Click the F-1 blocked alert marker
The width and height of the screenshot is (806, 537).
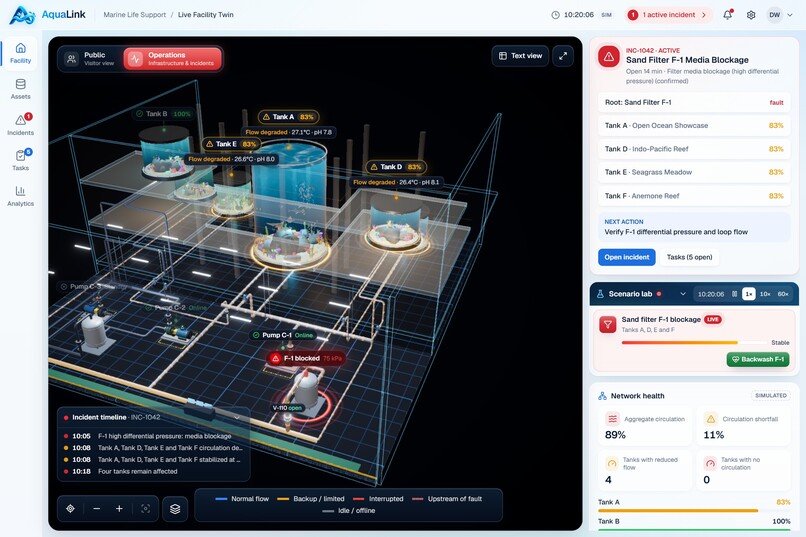[x=305, y=358]
